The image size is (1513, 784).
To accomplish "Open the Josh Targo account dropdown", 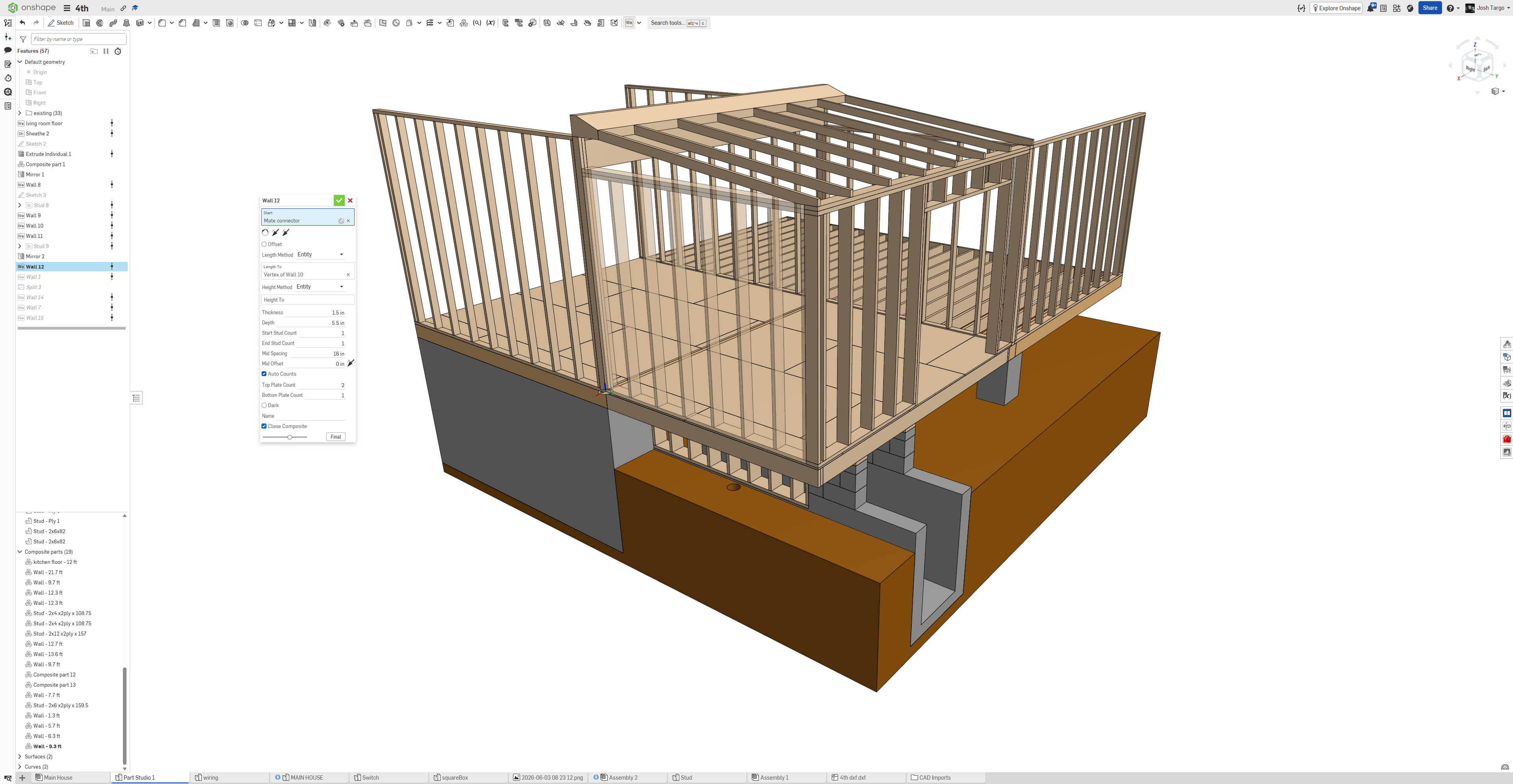I will click(x=1488, y=8).
